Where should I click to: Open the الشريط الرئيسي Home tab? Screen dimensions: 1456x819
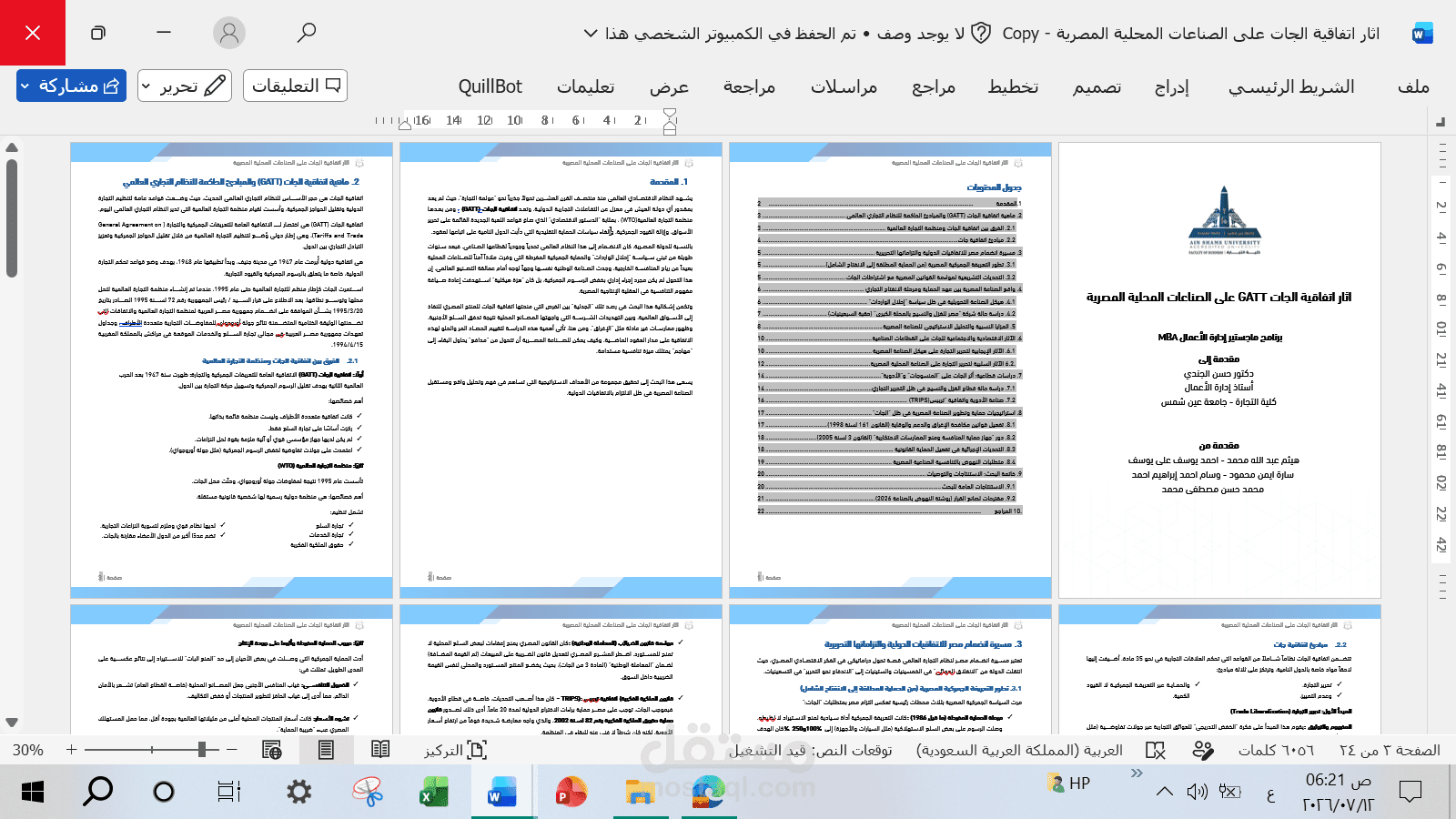point(1291,86)
